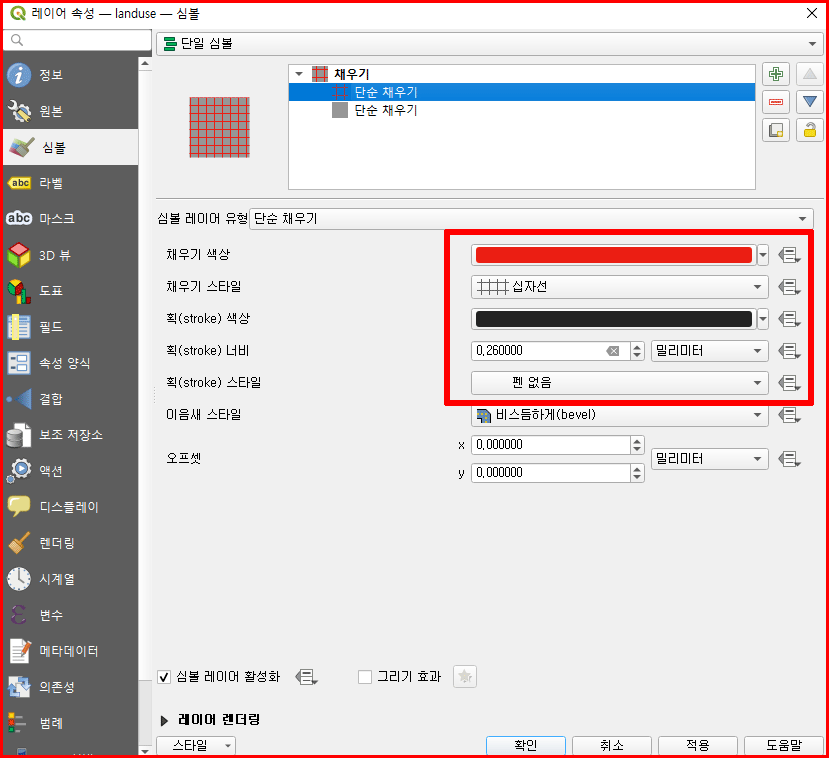829x758 pixels.
Task: Open the 보조 저장소 tab
Action: tap(70, 435)
